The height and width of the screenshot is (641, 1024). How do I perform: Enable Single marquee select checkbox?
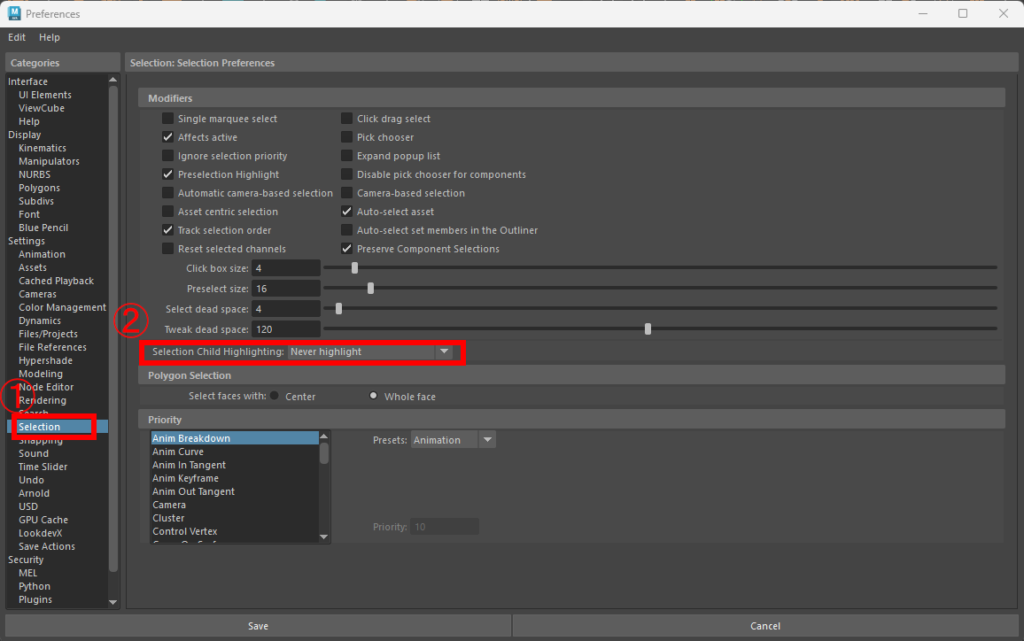168,119
